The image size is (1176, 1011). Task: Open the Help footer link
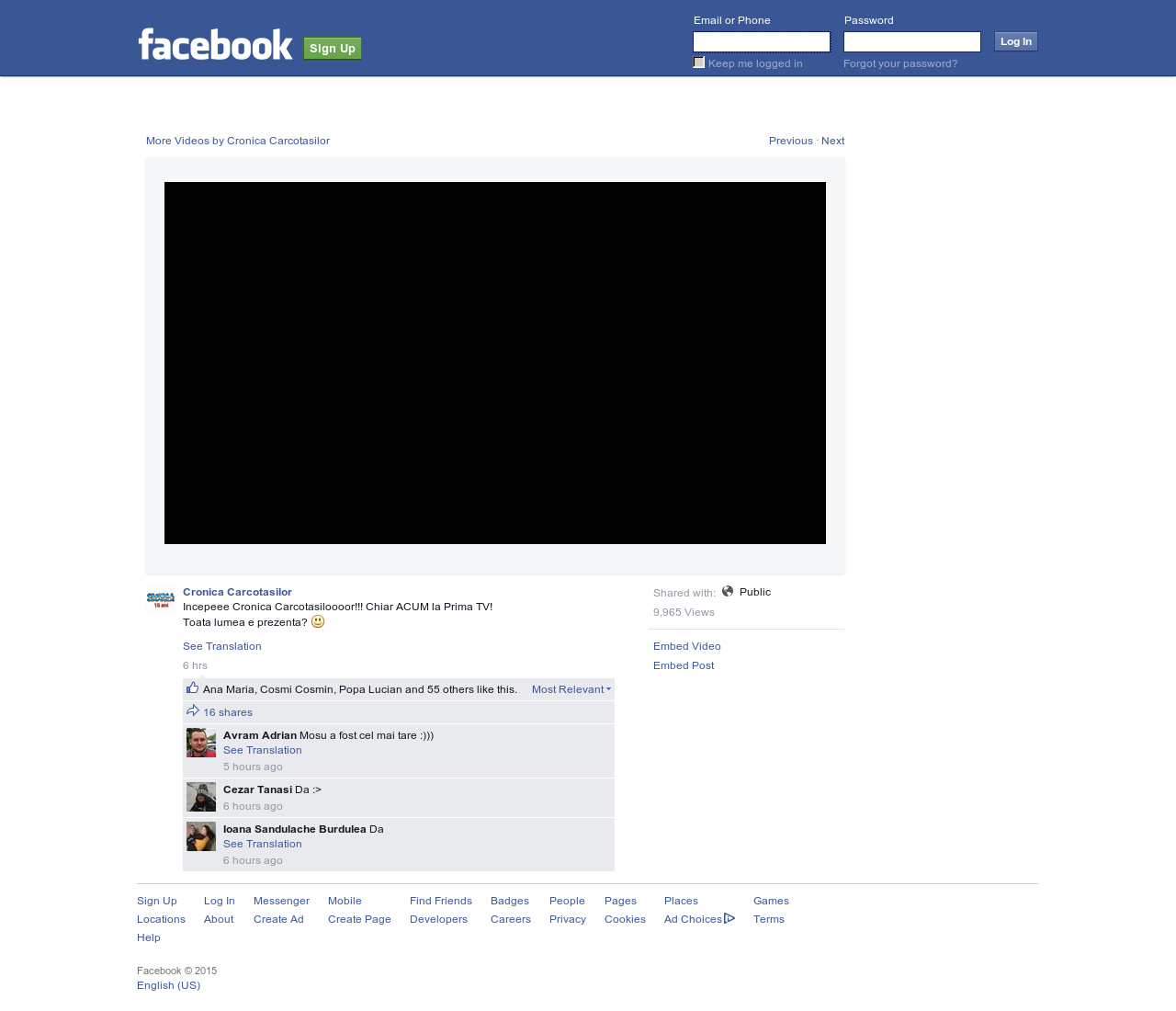pyautogui.click(x=149, y=937)
